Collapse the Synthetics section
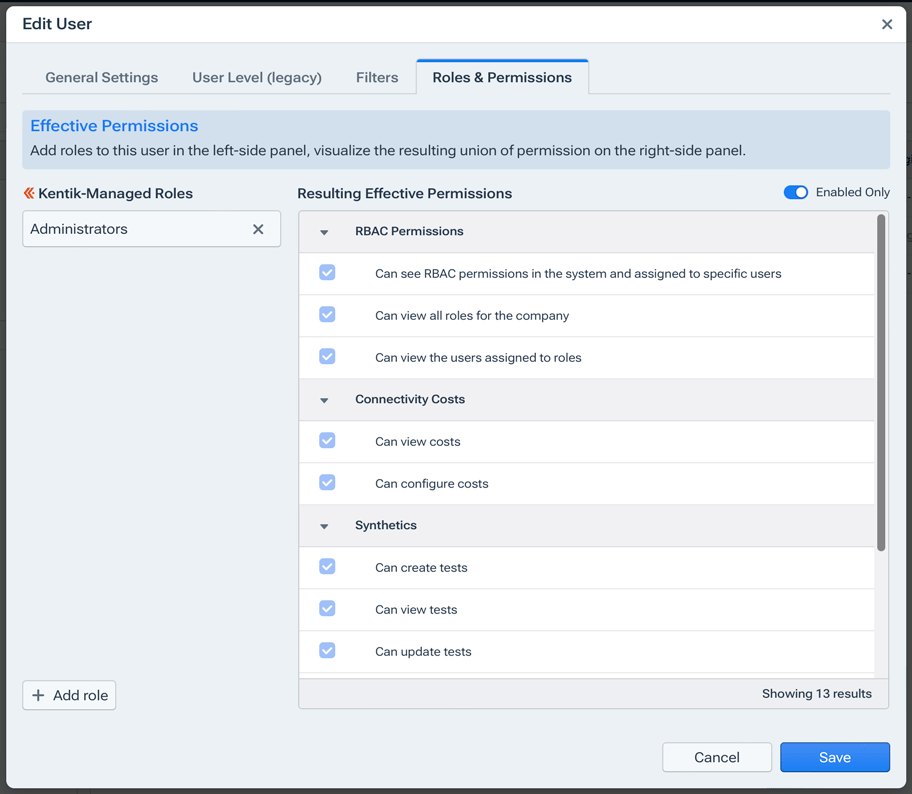Image resolution: width=912 pixels, height=794 pixels. 324,525
